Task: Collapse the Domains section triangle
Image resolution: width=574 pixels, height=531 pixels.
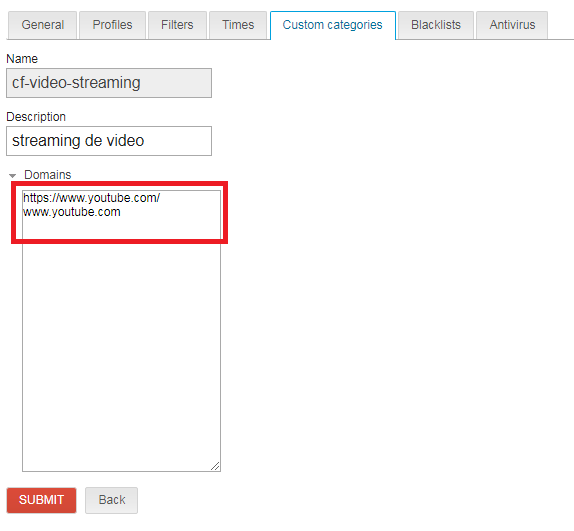Action: 12,176
